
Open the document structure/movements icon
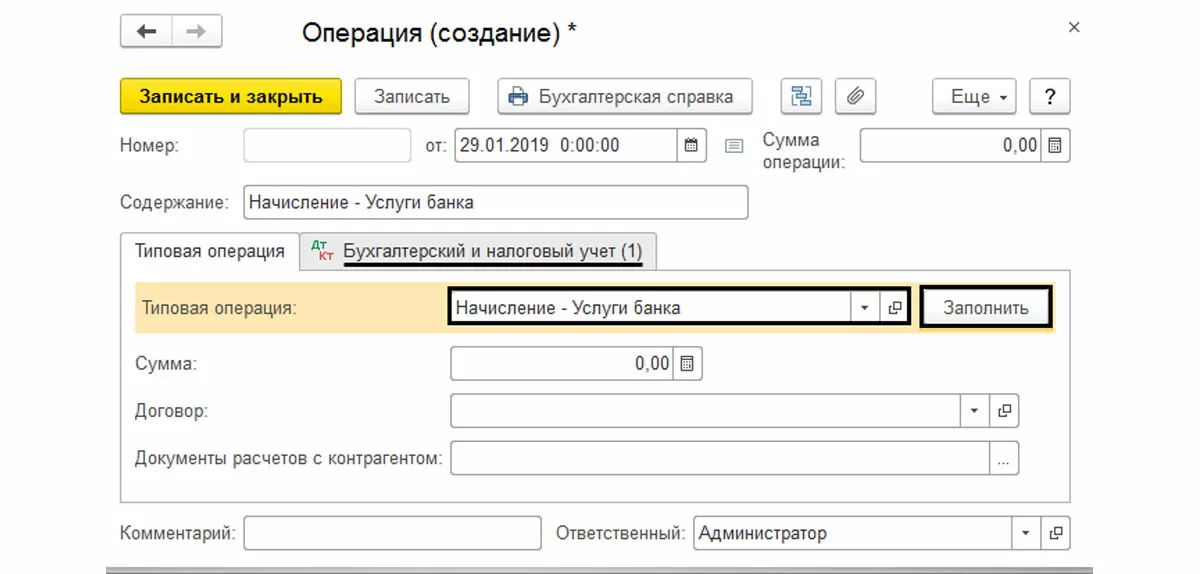pos(801,97)
